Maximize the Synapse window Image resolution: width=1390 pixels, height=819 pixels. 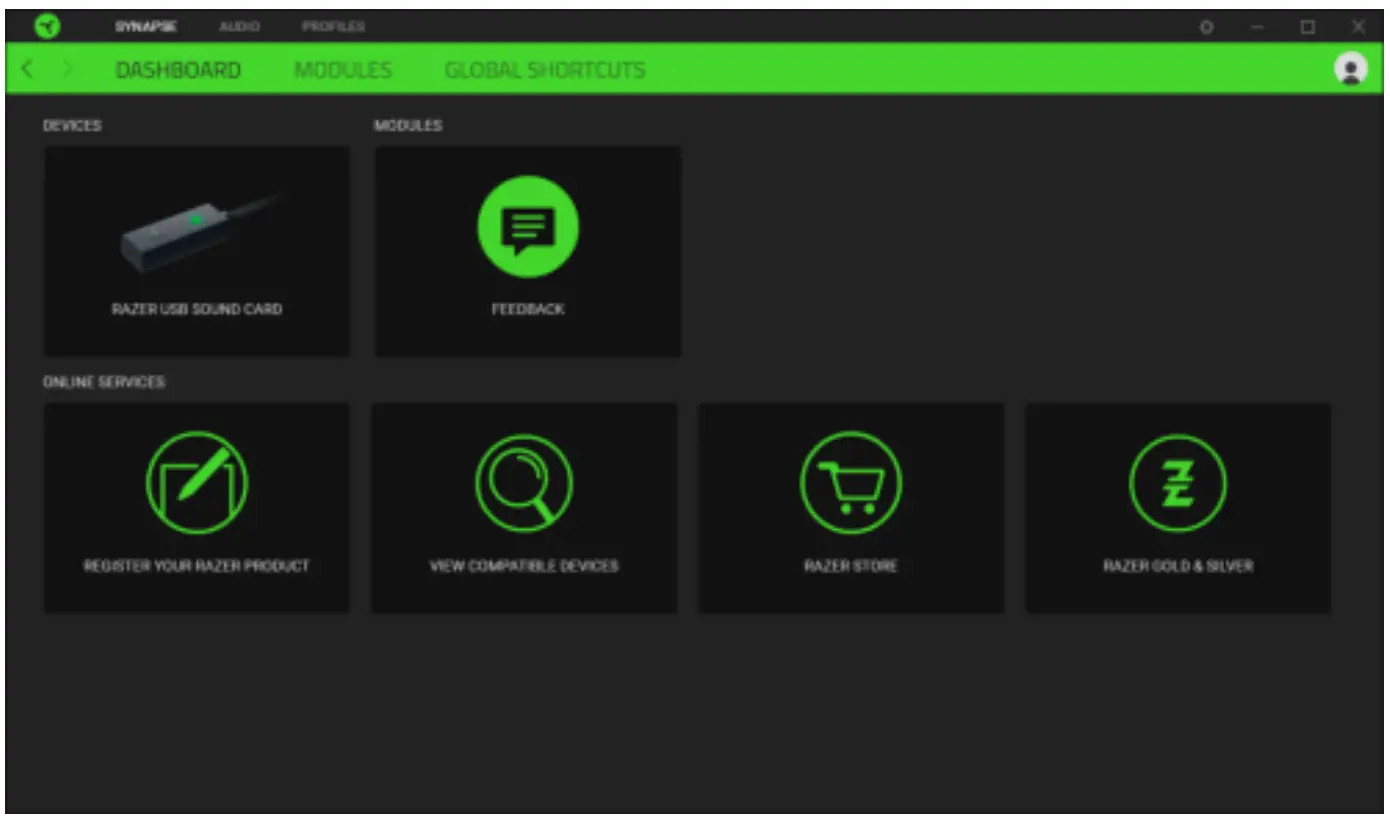(x=1308, y=27)
